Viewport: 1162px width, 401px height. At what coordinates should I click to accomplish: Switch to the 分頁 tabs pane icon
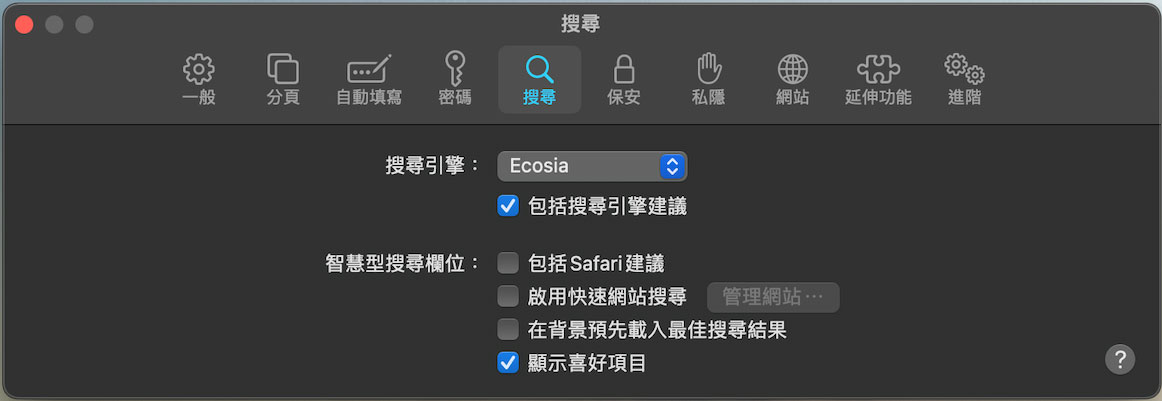coord(283,69)
